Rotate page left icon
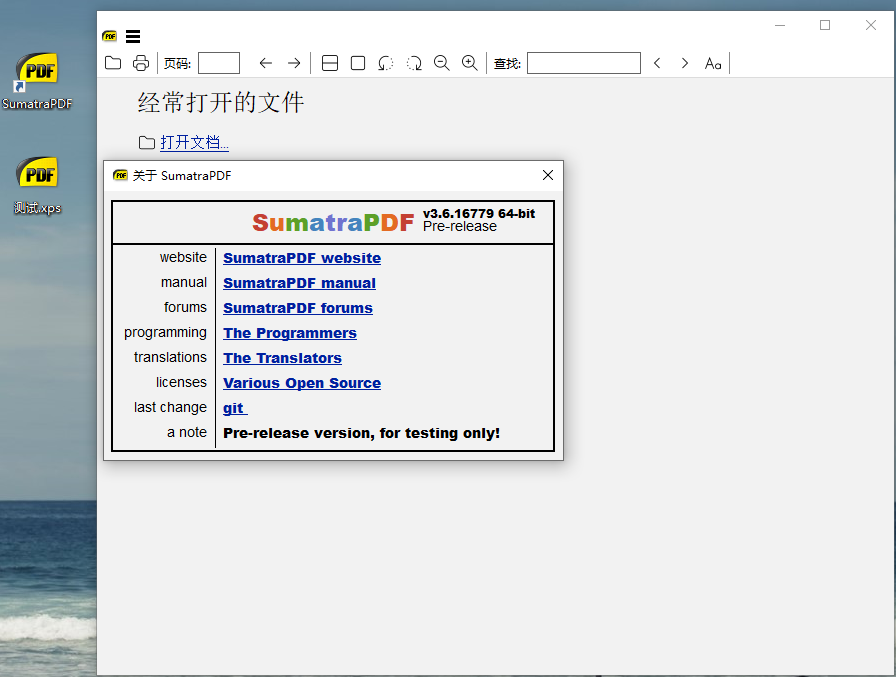 386,63
